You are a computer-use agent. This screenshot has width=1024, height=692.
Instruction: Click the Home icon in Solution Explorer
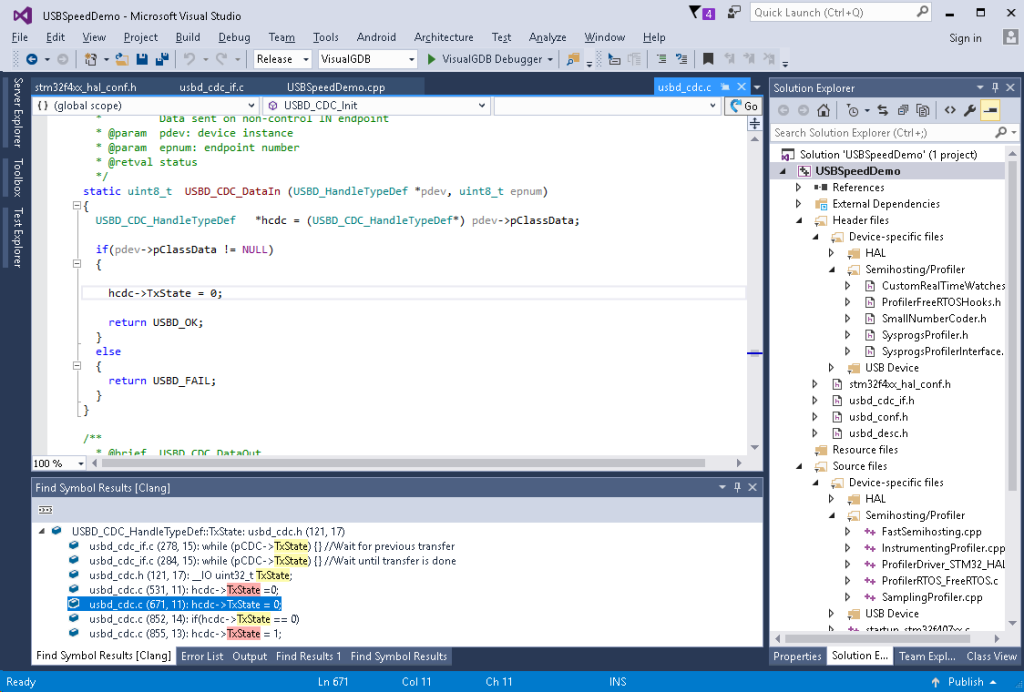822,110
